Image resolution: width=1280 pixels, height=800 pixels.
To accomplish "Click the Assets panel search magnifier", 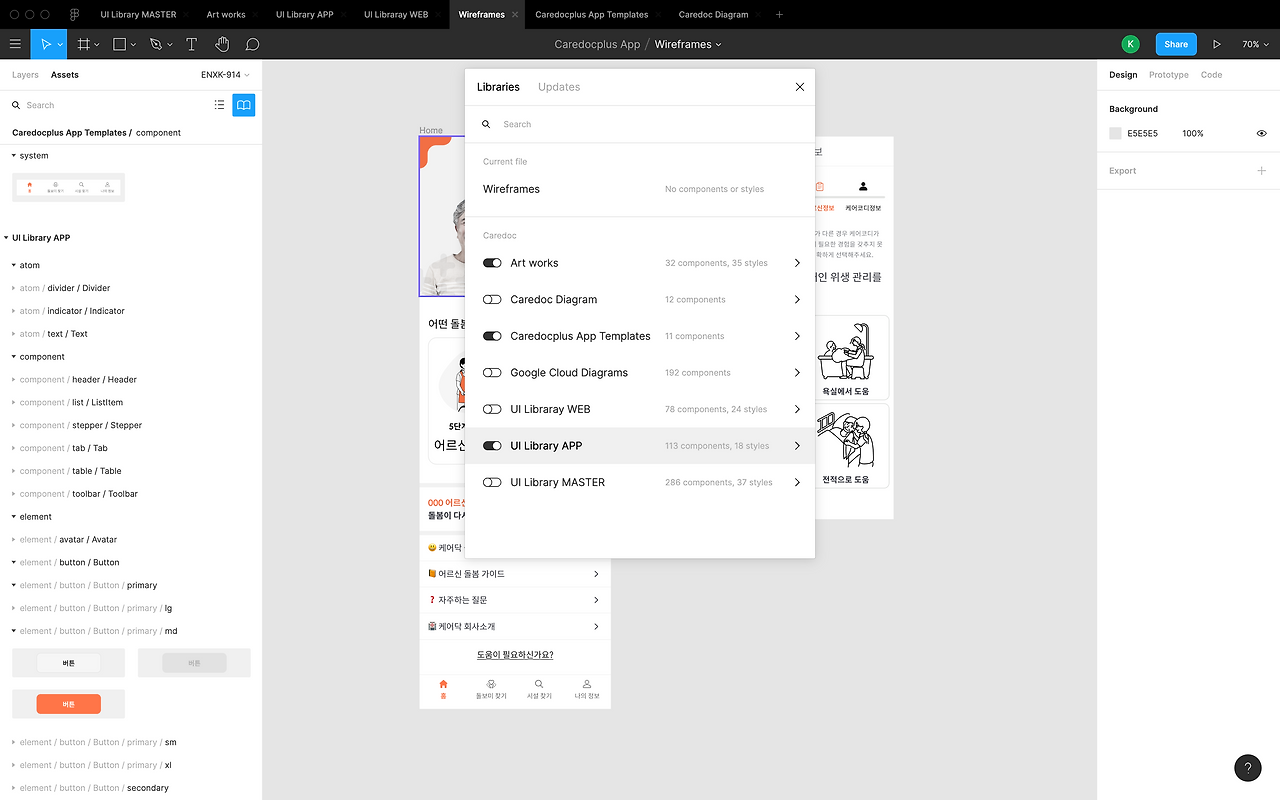I will coord(16,105).
